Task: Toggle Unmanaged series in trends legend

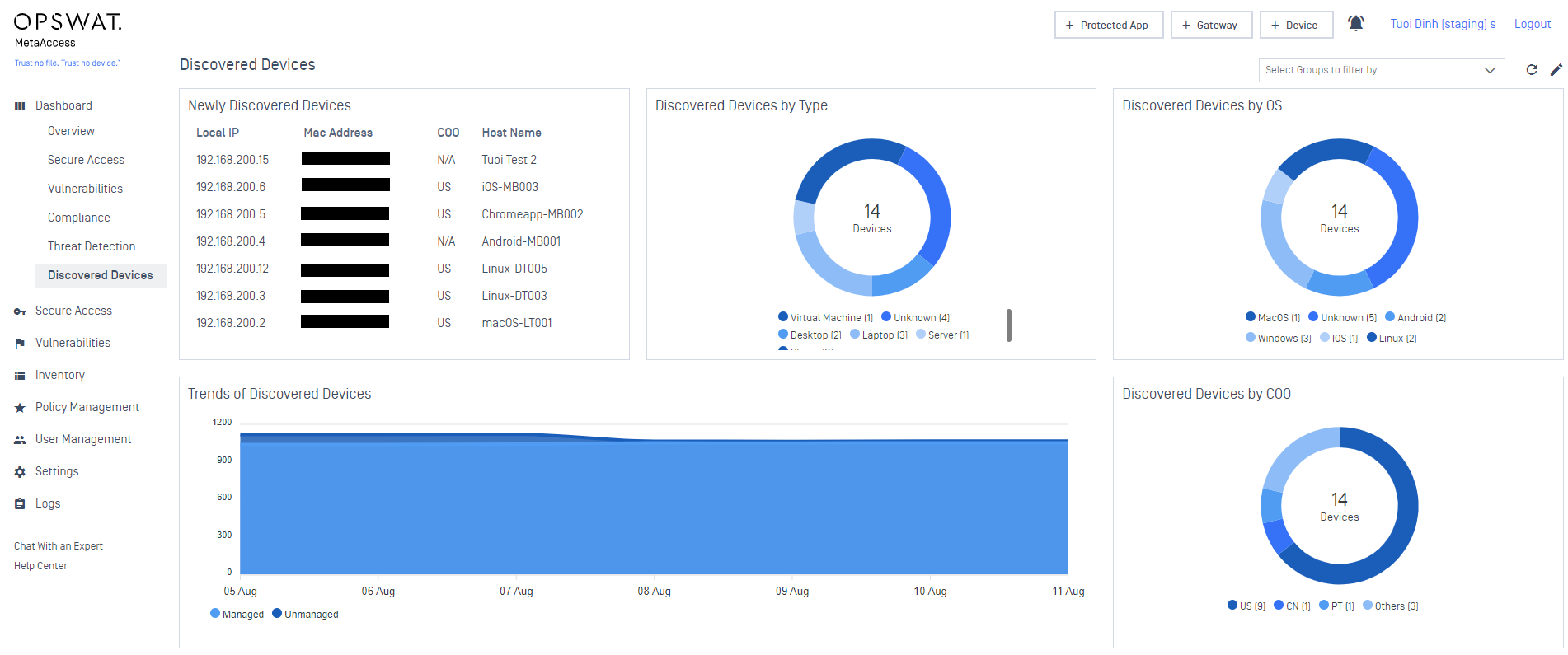Action: pyautogui.click(x=305, y=614)
